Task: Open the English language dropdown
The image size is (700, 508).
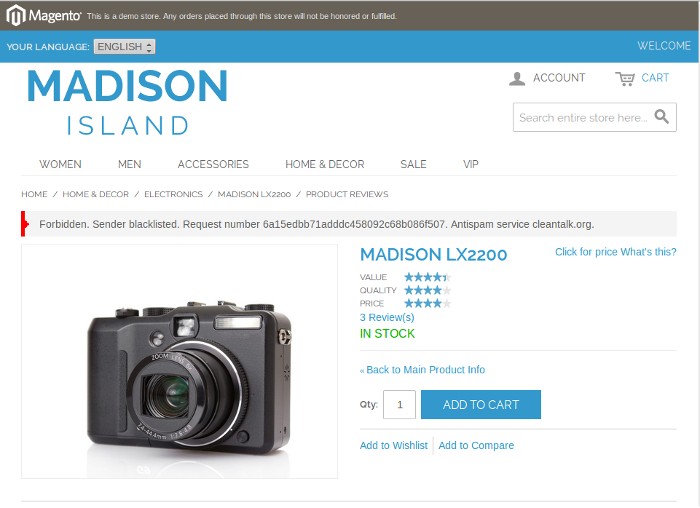Action: tap(125, 46)
